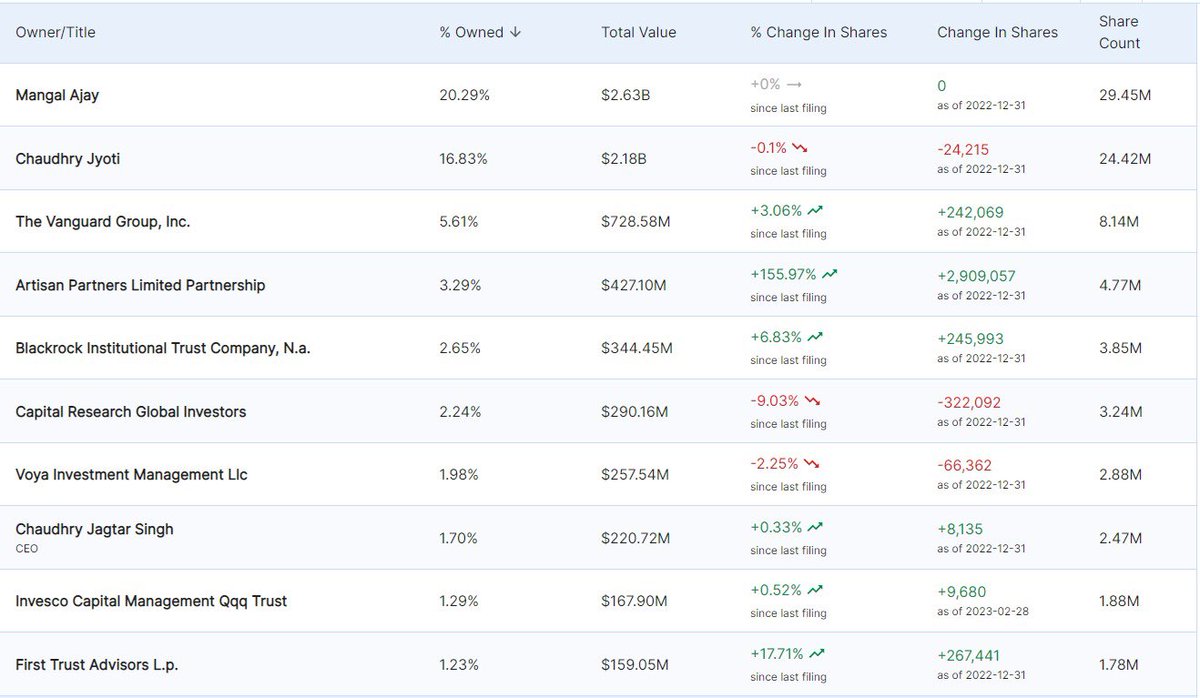Click the sort arrow beside % Owned
The image size is (1200, 698).
tap(515, 32)
